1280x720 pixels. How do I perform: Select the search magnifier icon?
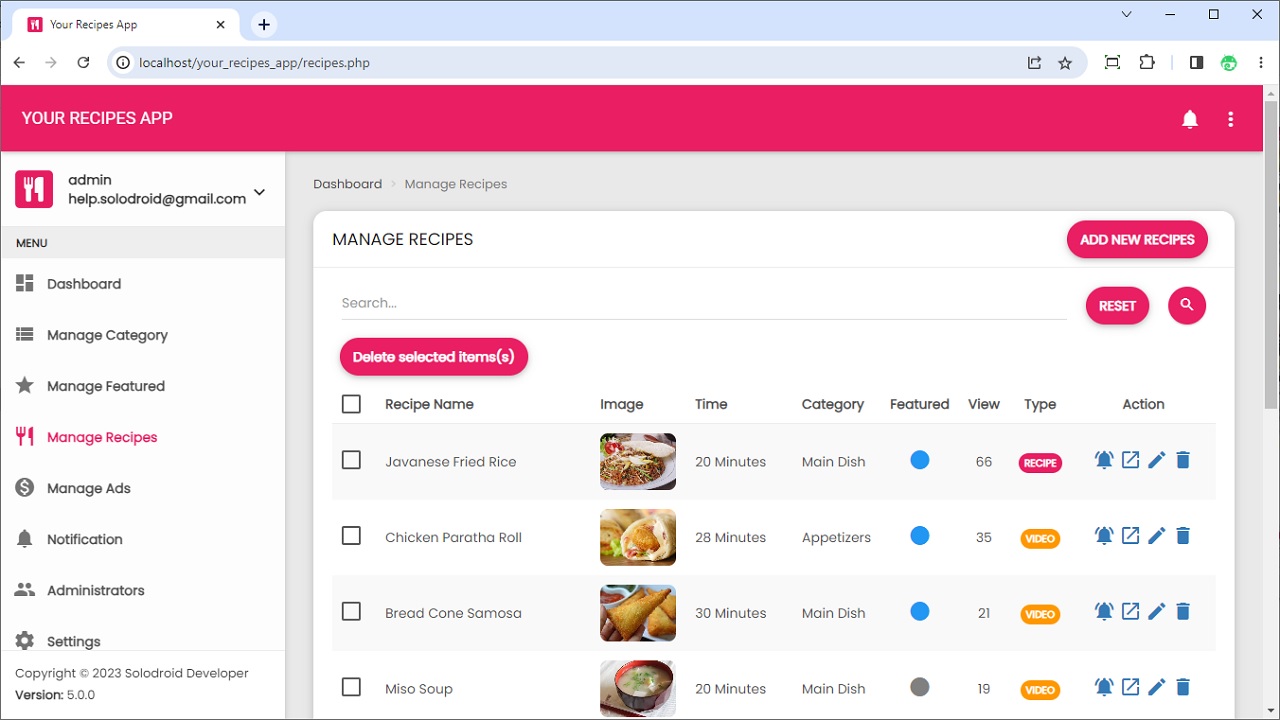[1187, 305]
